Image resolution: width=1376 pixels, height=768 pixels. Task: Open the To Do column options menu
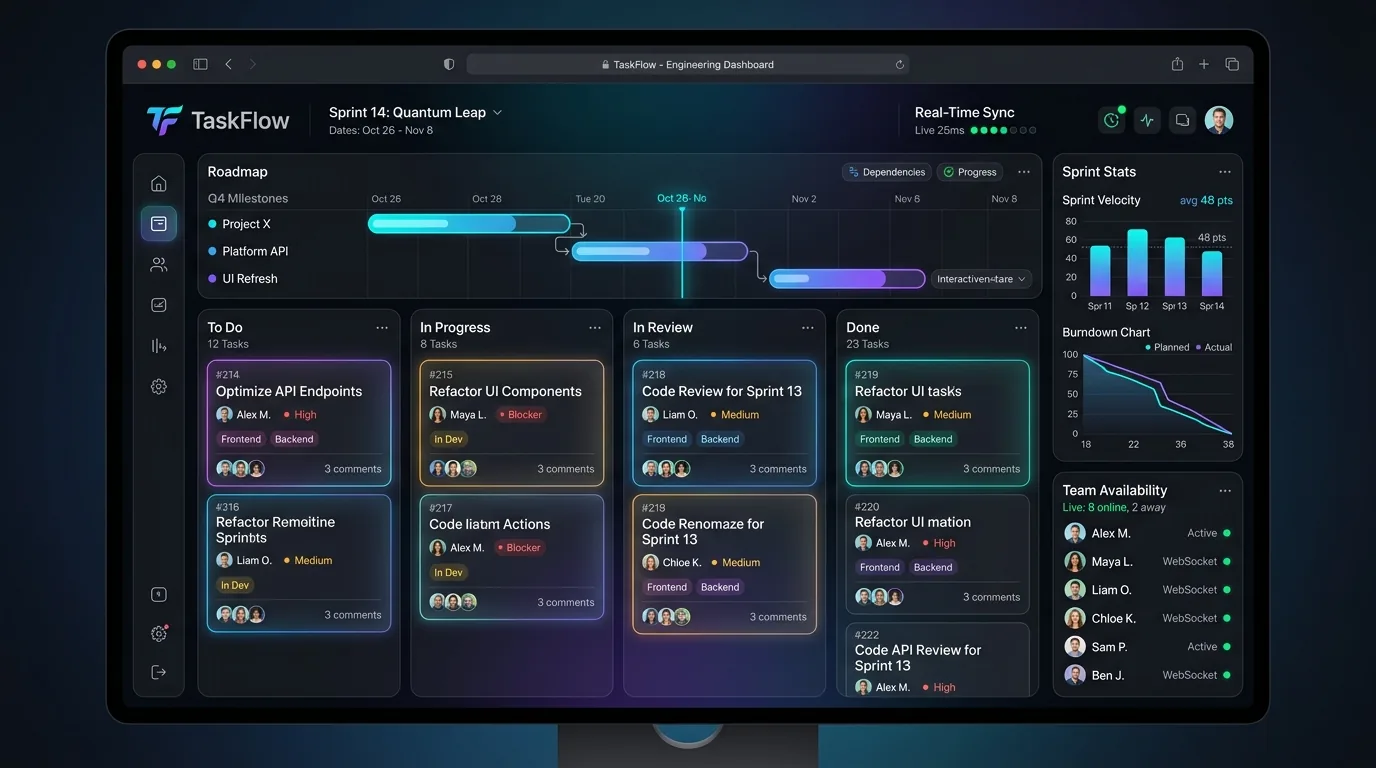point(382,328)
